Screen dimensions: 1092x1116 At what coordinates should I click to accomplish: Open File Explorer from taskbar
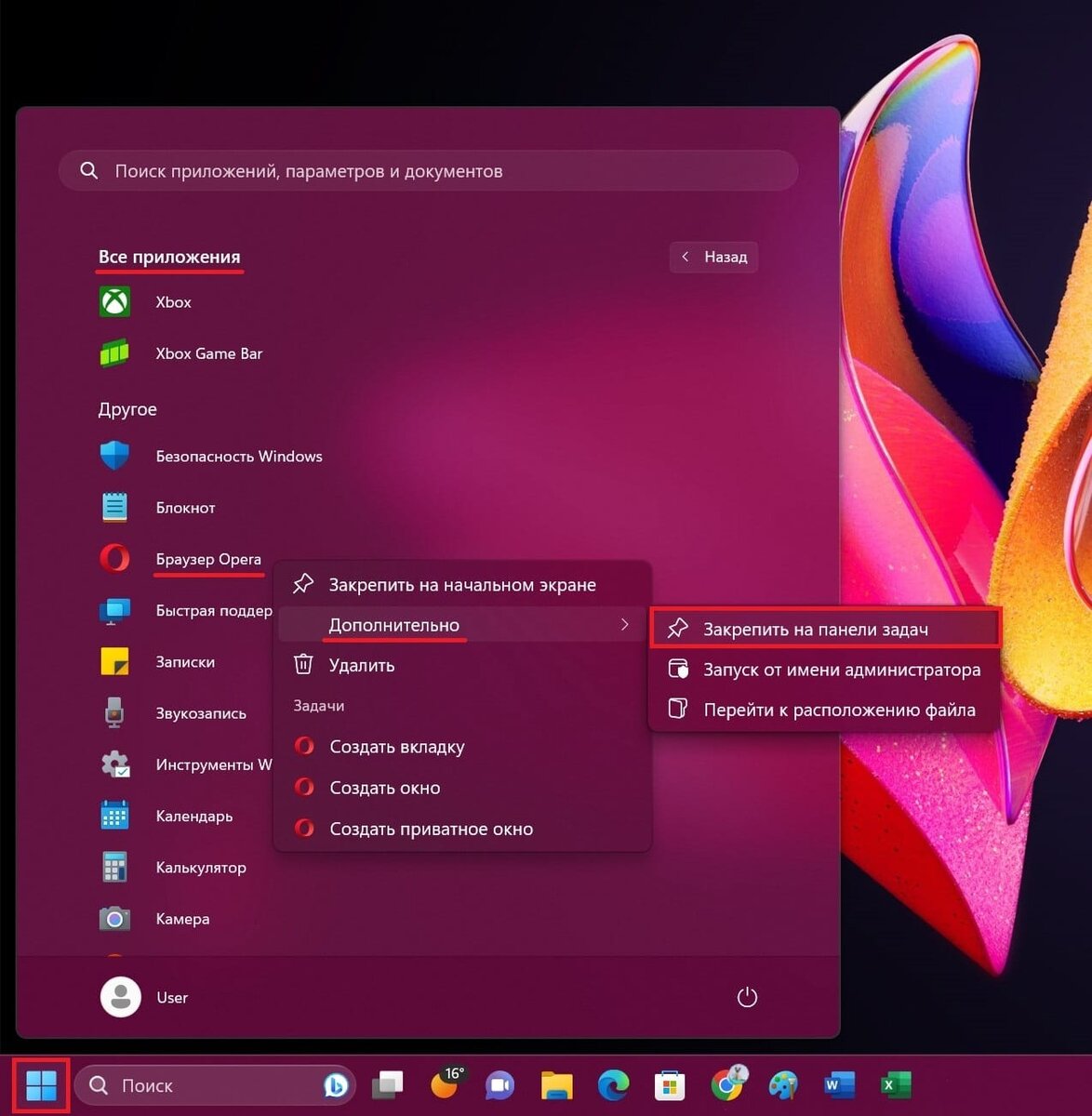557,1085
